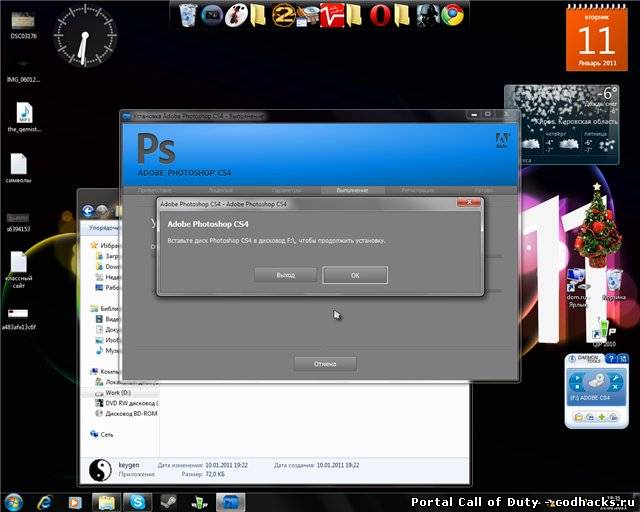Viewport: 640px width, 512px height.
Task: Open the golden number 2 game icon in dock
Action: click(x=283, y=16)
